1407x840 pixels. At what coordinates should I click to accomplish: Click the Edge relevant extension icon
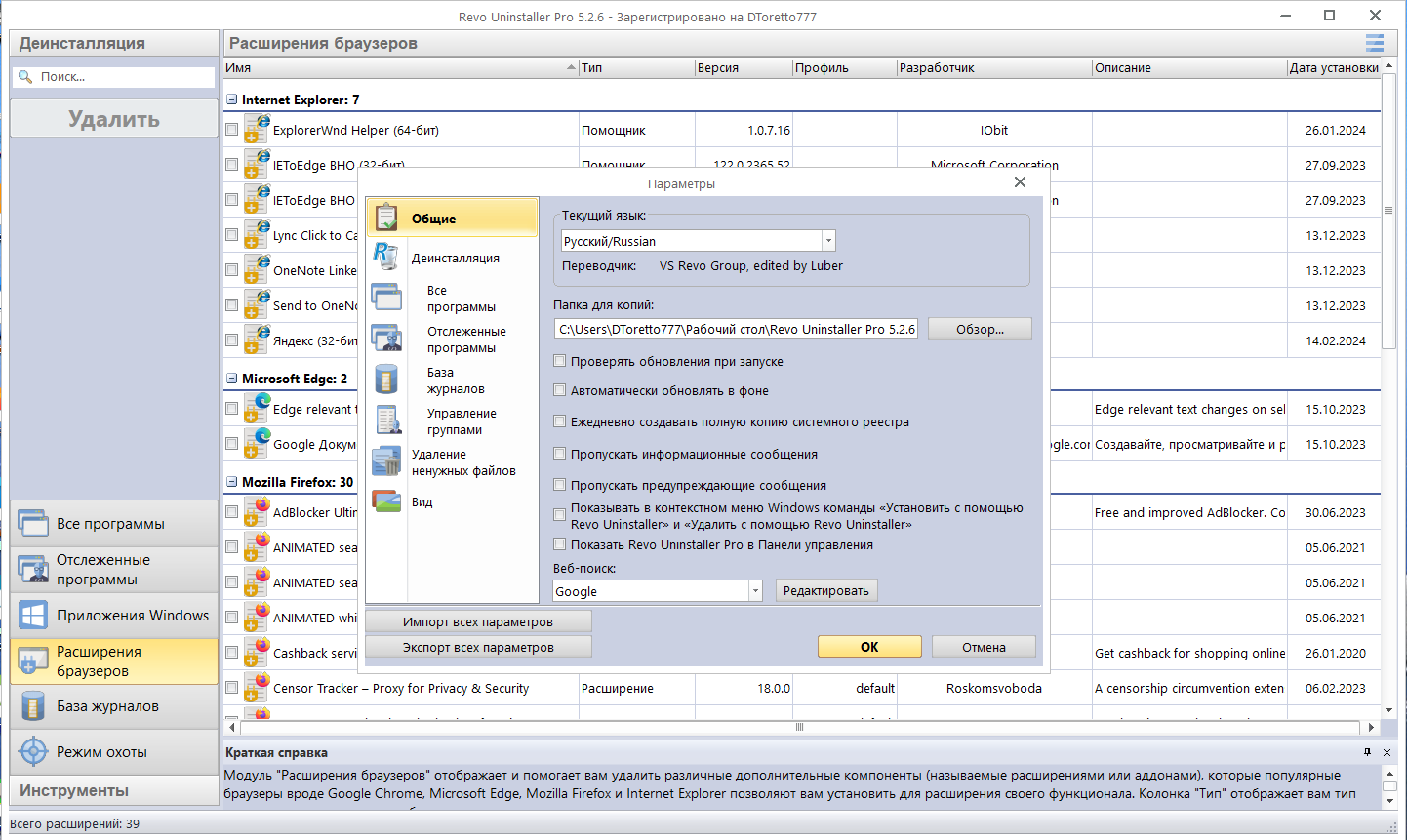pos(257,408)
